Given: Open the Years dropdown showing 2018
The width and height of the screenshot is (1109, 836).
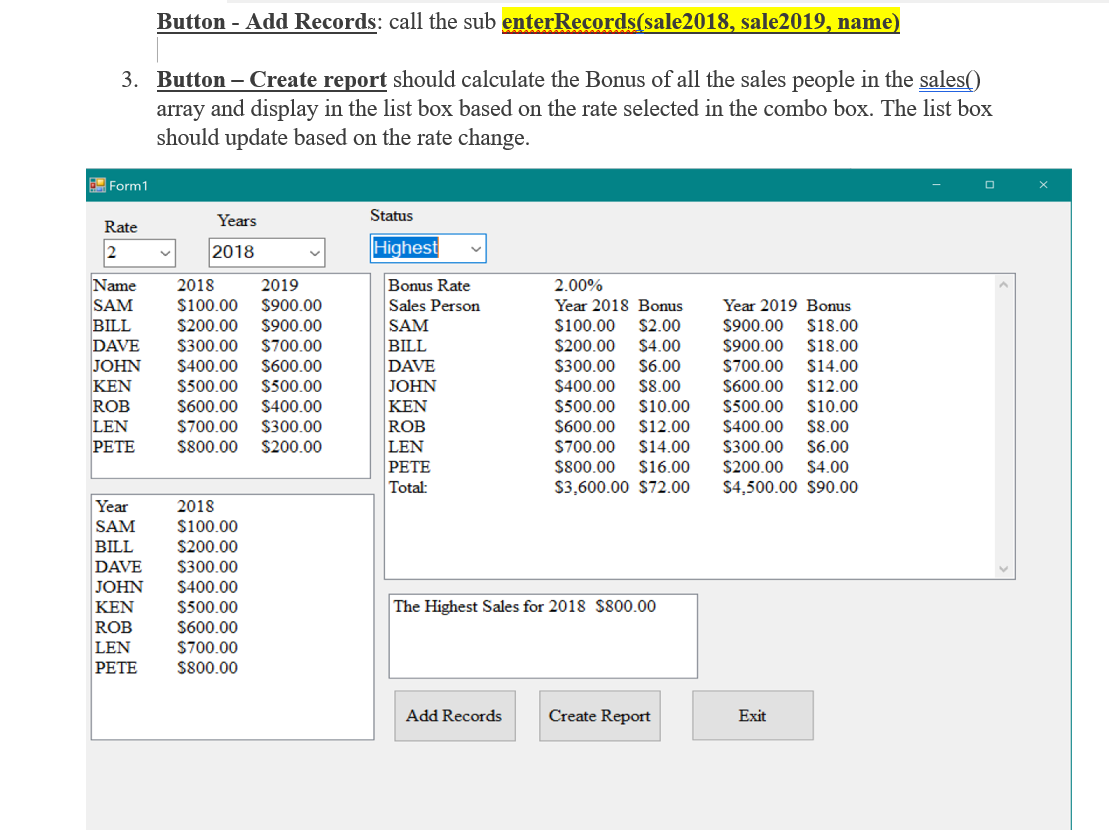Looking at the screenshot, I should pos(313,252).
